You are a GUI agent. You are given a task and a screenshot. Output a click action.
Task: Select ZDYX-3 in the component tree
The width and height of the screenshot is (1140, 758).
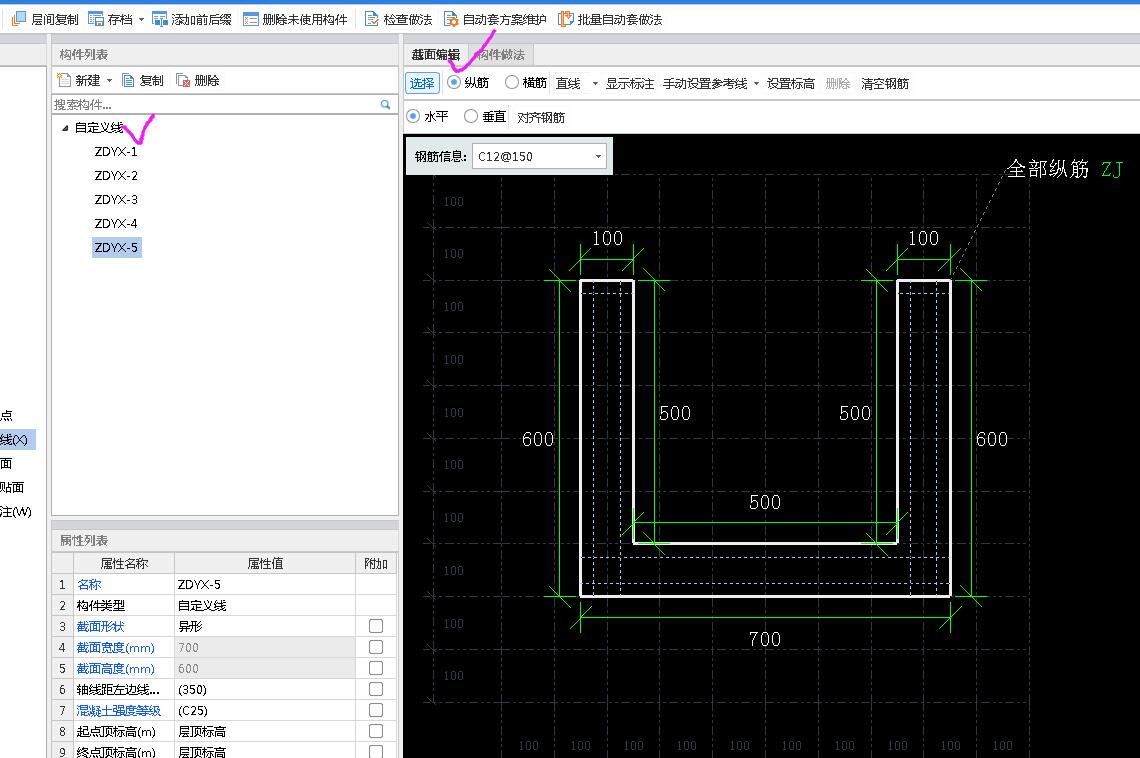coord(116,199)
